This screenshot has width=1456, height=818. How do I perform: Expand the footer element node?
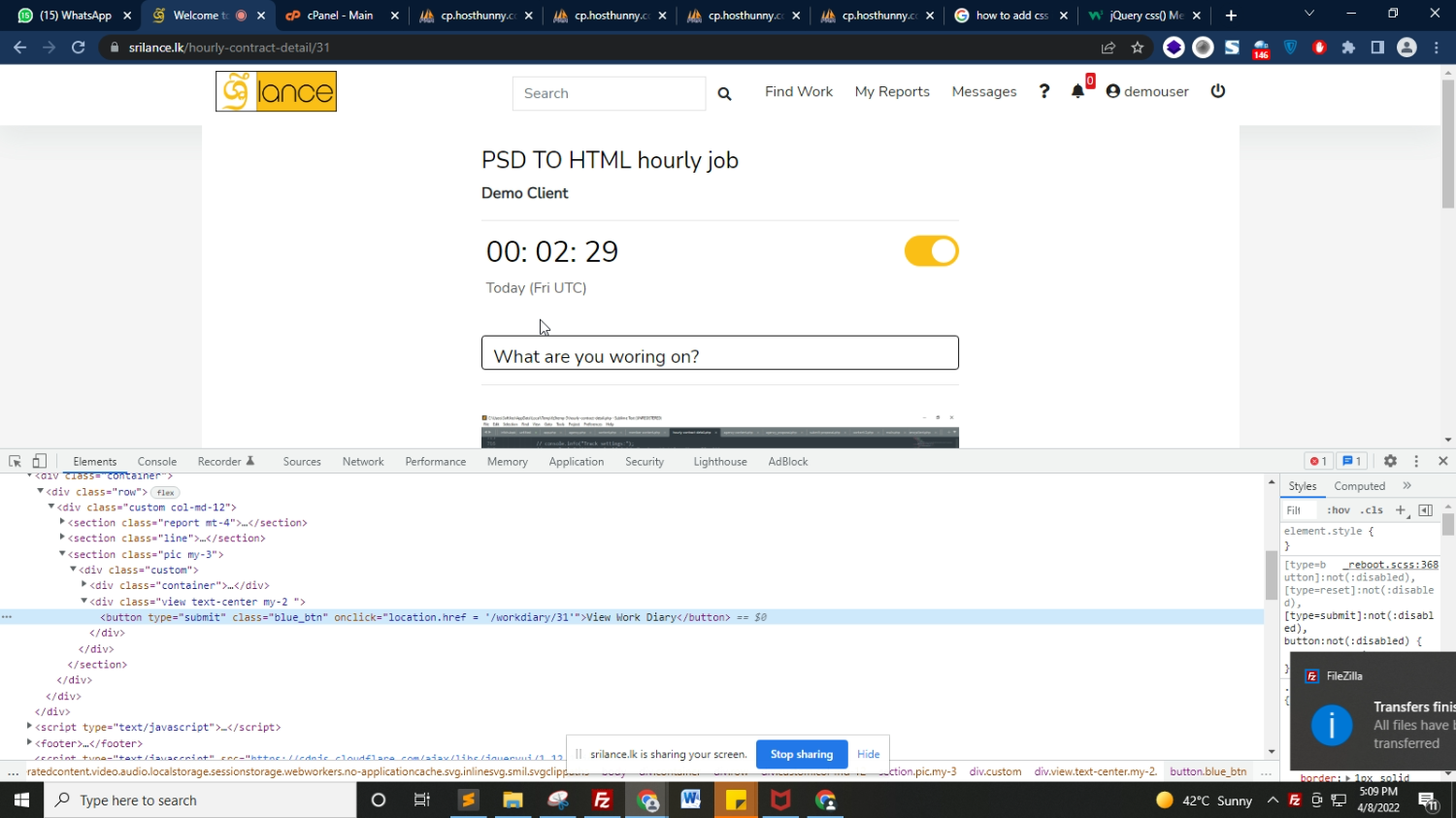[x=29, y=743]
